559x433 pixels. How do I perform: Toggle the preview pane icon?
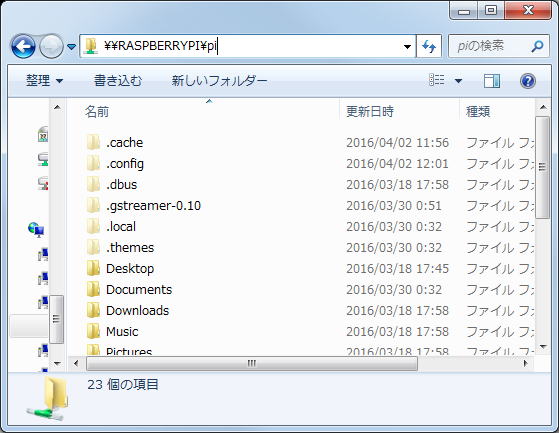492,81
